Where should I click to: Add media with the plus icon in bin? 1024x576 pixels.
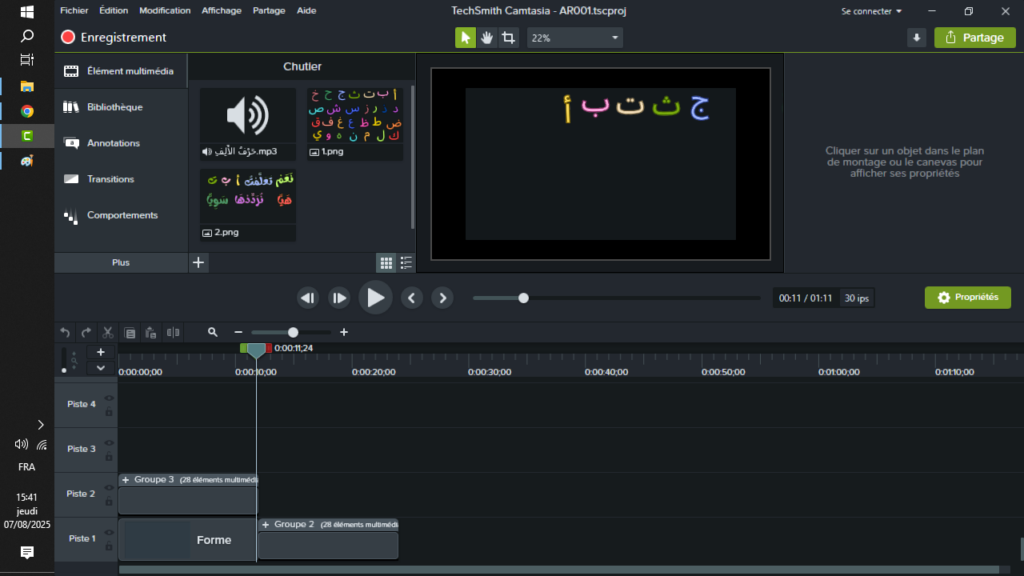coord(199,263)
